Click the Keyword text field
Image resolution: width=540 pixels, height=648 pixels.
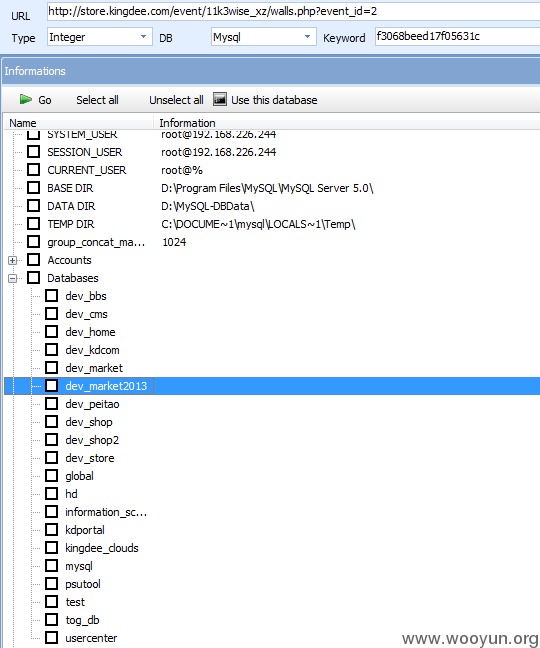tap(457, 36)
